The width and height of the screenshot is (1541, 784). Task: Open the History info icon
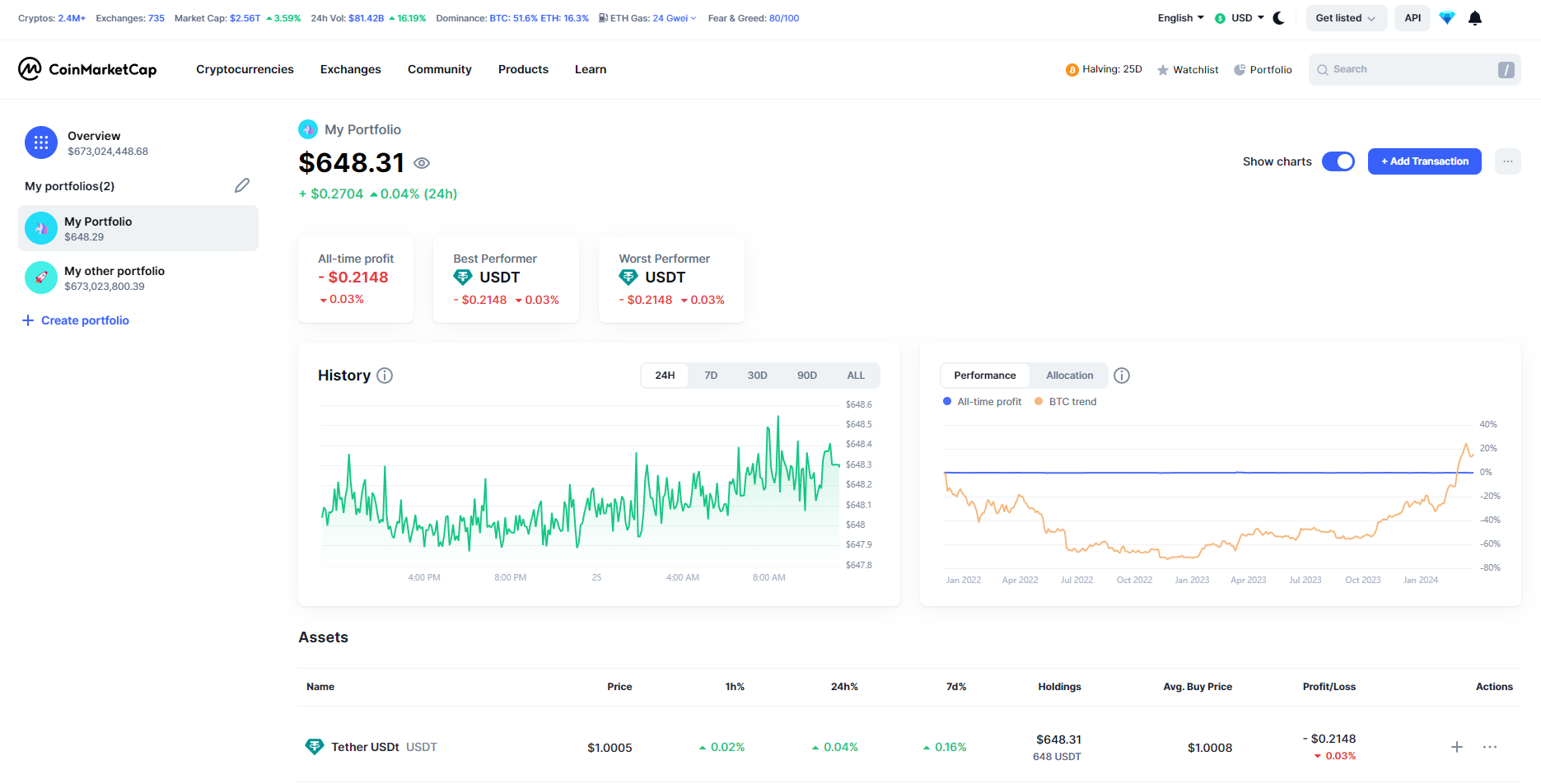pos(385,376)
